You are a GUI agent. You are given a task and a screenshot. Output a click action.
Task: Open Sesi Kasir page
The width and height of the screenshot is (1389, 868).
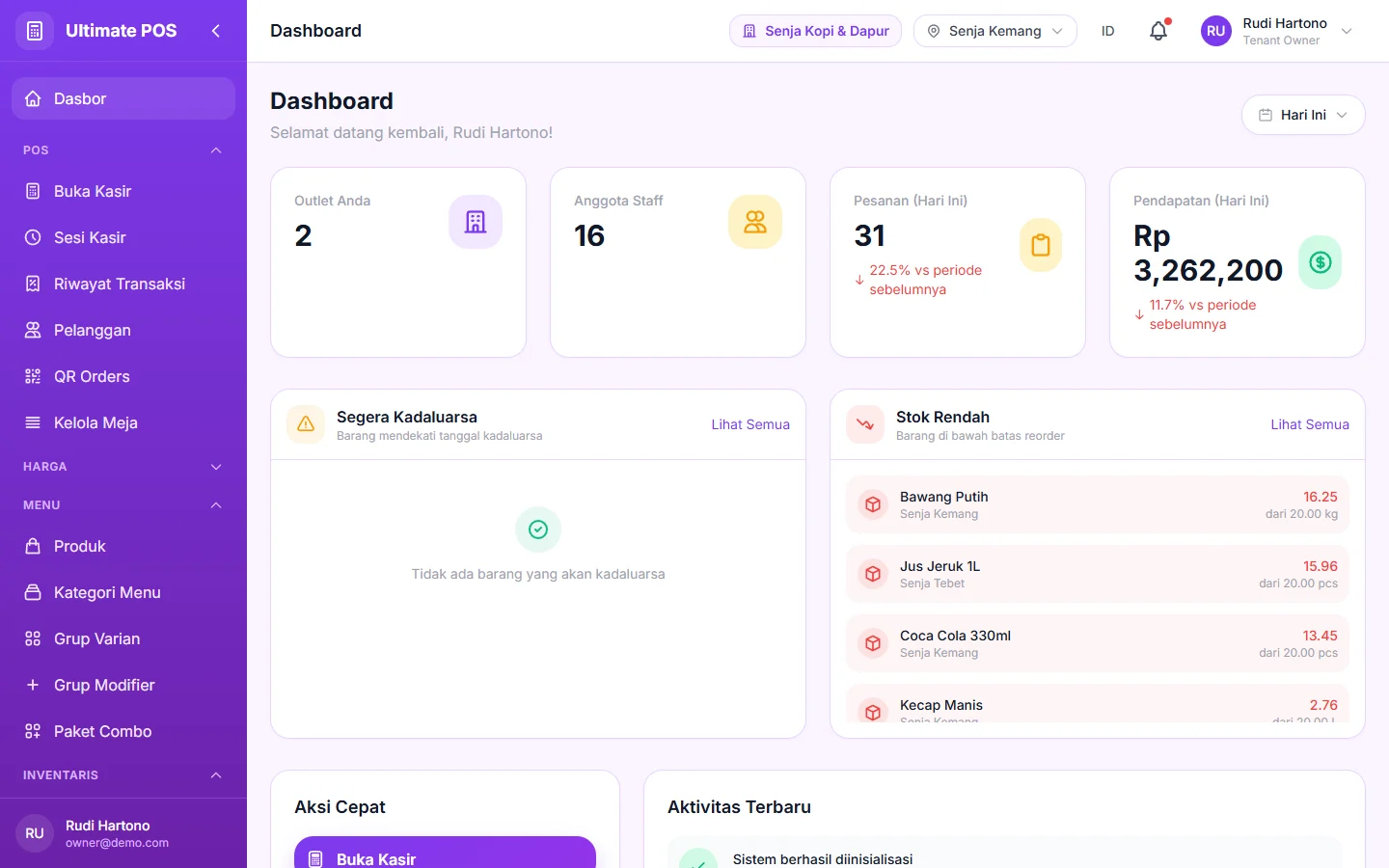pyautogui.click(x=123, y=237)
